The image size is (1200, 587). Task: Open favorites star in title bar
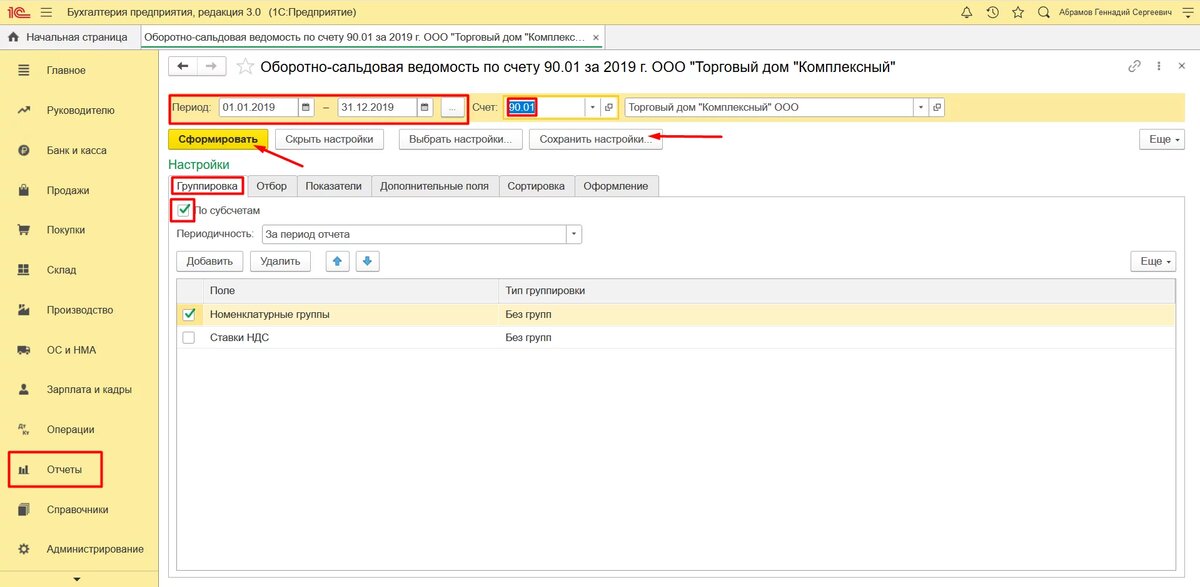(x=1018, y=12)
